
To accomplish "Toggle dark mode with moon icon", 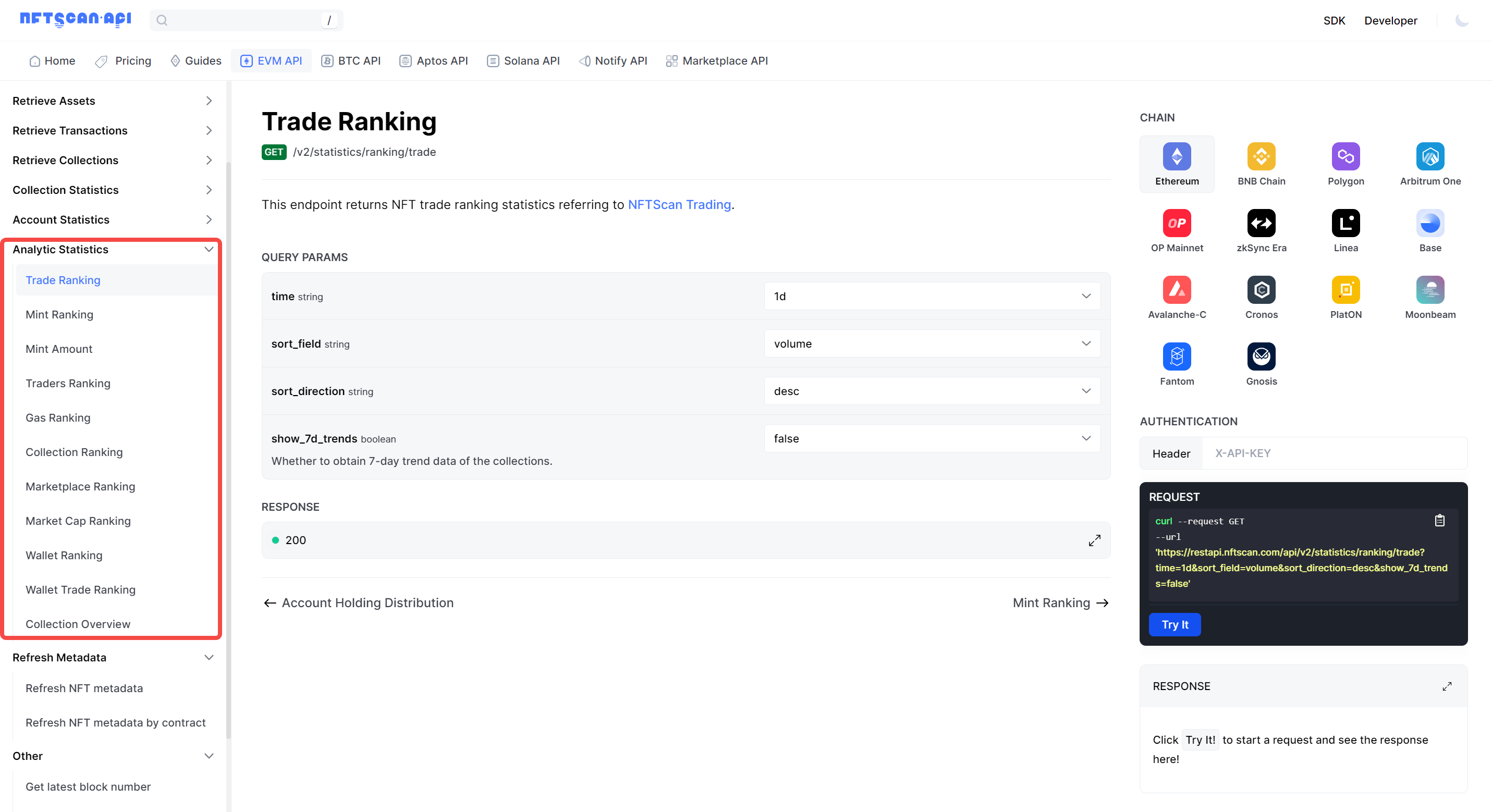I will [1461, 21].
